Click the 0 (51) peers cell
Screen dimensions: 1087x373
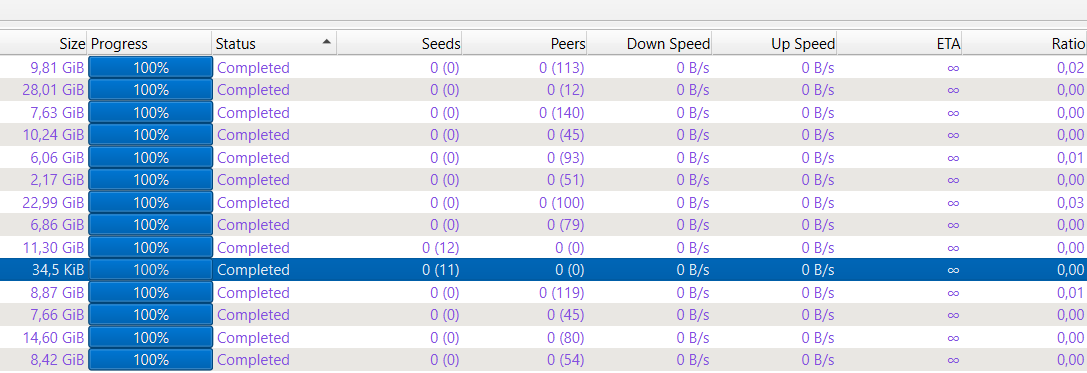tap(565, 180)
